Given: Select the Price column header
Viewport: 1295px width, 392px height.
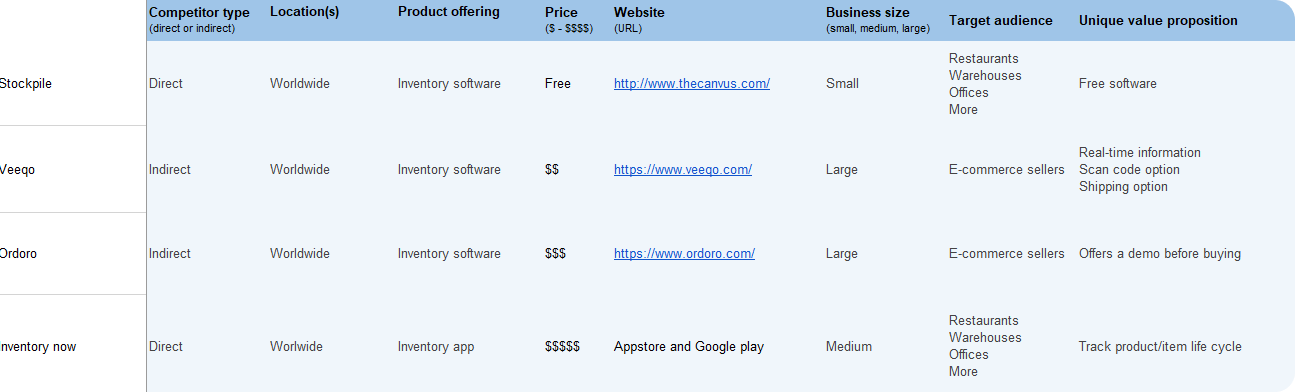Looking at the screenshot, I should point(561,12).
